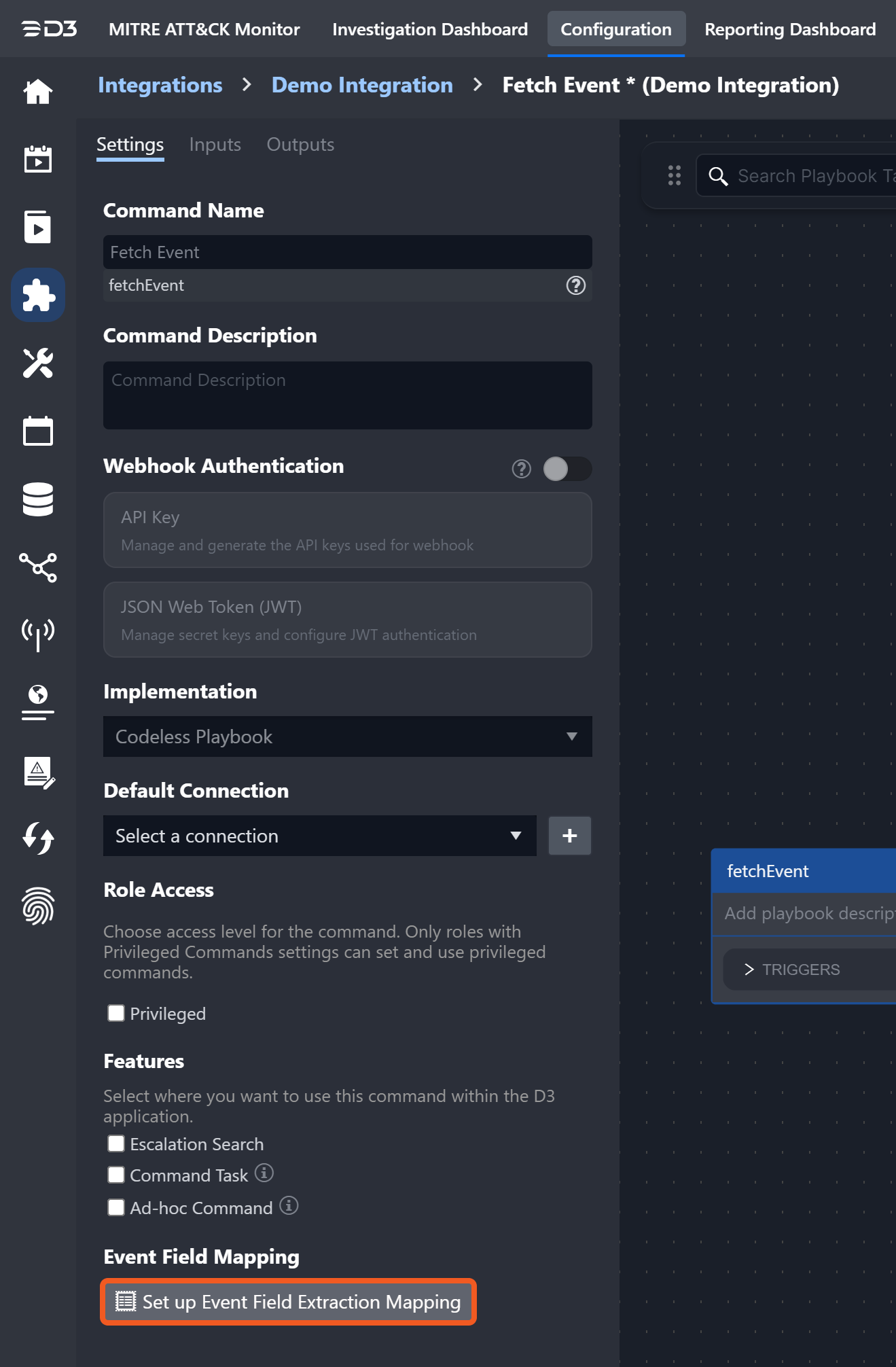Open the Reporting Dashboard menu
896x1367 pixels.
(790, 29)
